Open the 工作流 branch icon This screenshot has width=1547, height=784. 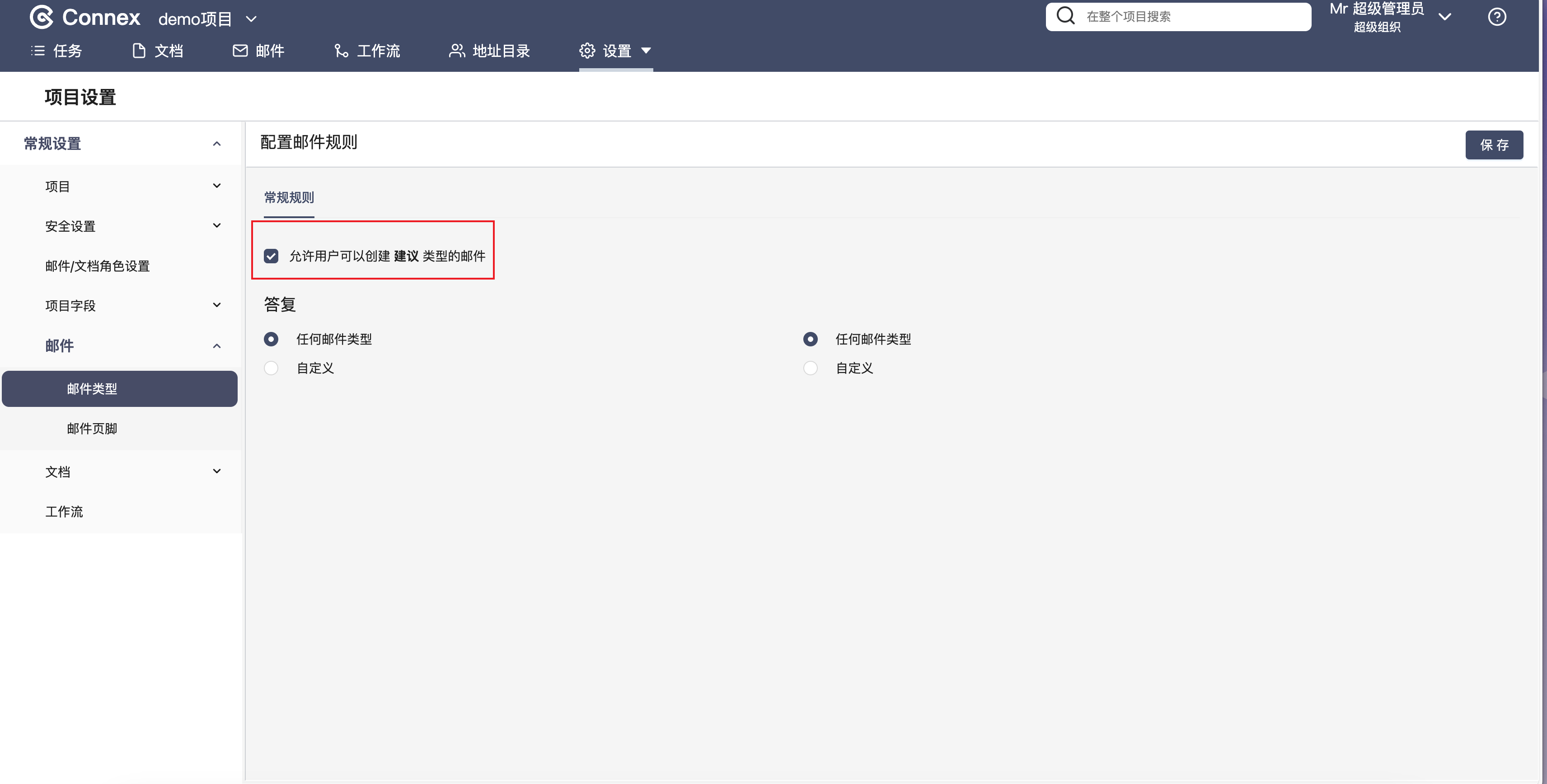pyautogui.click(x=341, y=51)
